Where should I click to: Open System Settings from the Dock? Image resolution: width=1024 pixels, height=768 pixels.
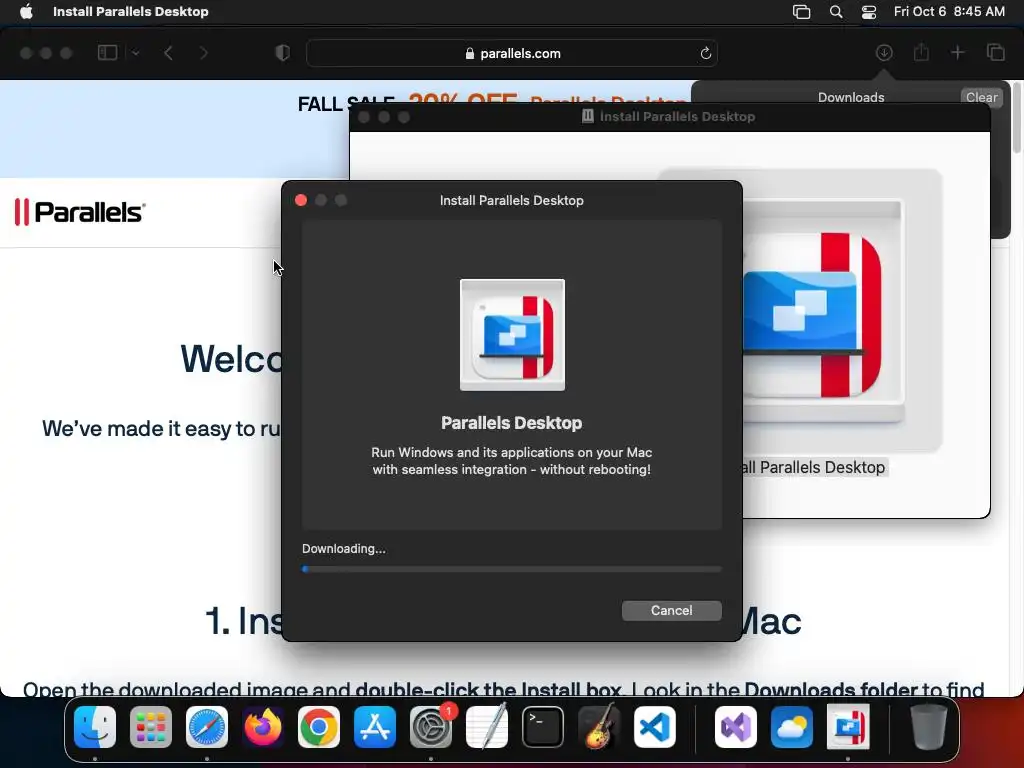tap(431, 727)
